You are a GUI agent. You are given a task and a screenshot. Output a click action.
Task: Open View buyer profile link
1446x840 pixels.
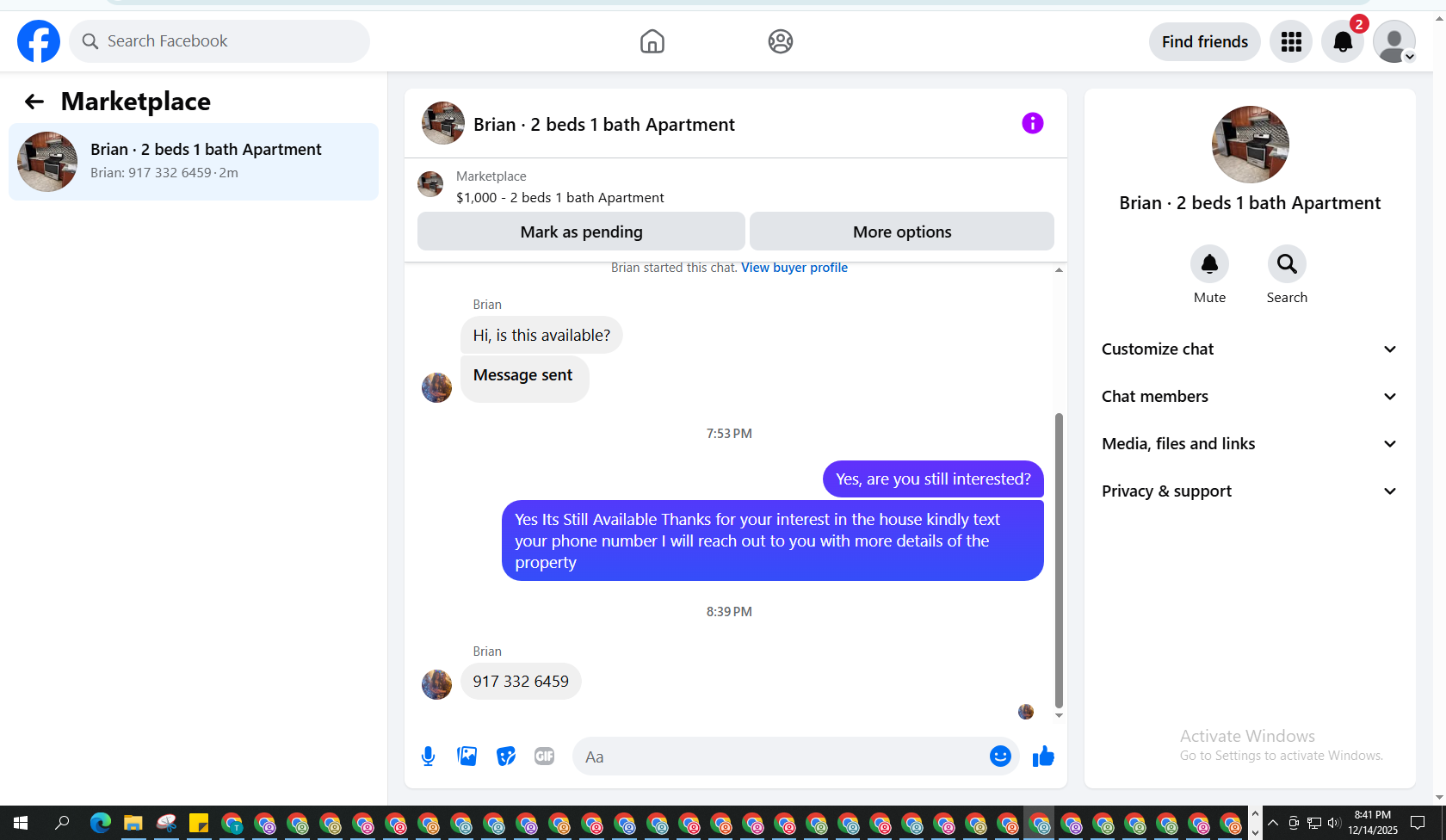click(x=794, y=268)
